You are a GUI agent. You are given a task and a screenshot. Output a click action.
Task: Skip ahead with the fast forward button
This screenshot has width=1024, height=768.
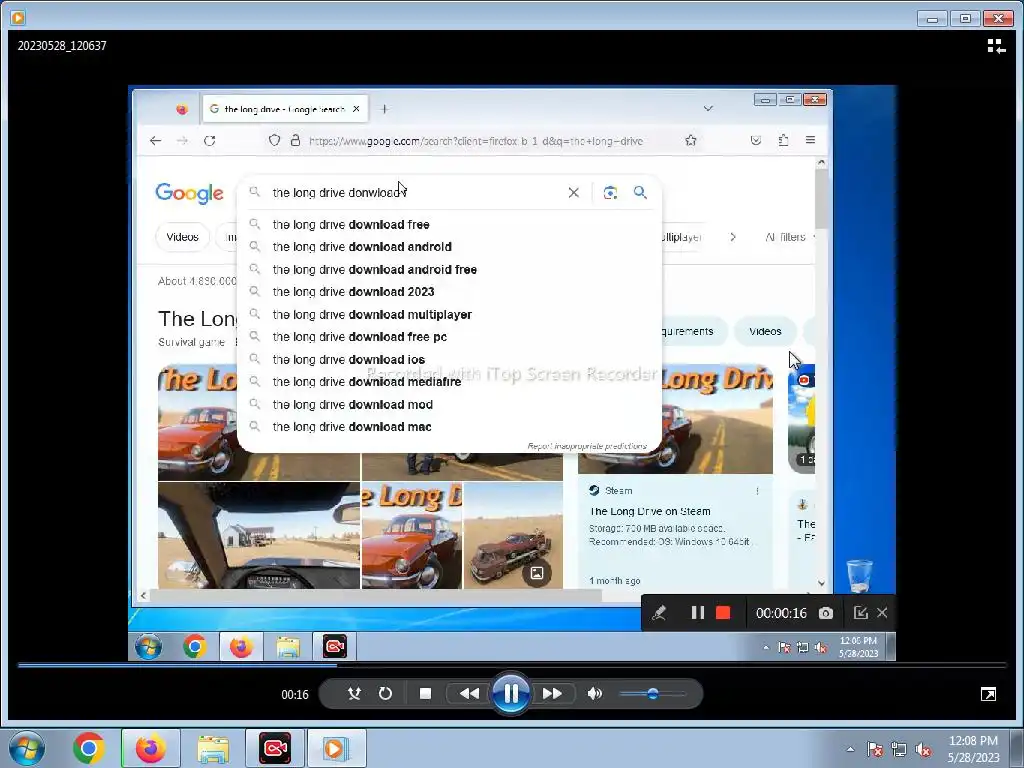[x=552, y=694]
